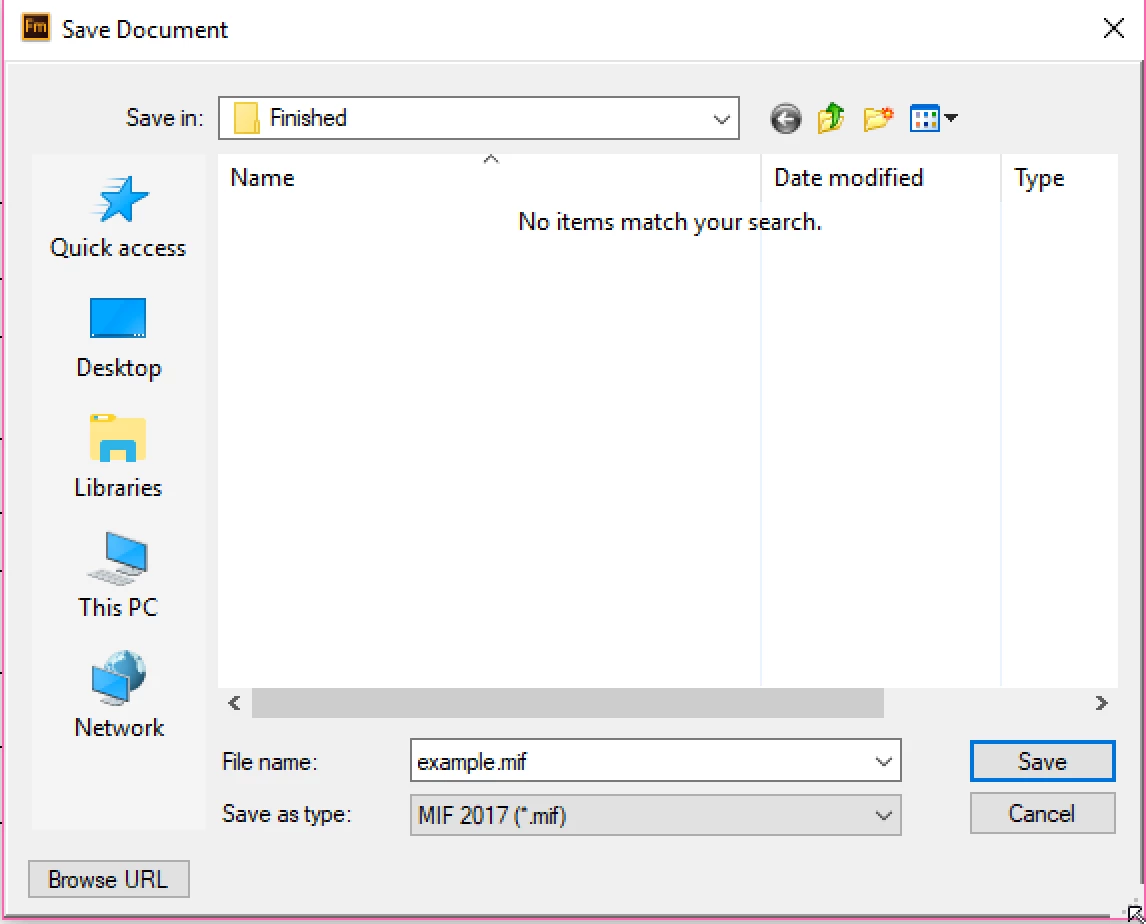
Task: Click the Browse URL button
Action: coord(109,879)
